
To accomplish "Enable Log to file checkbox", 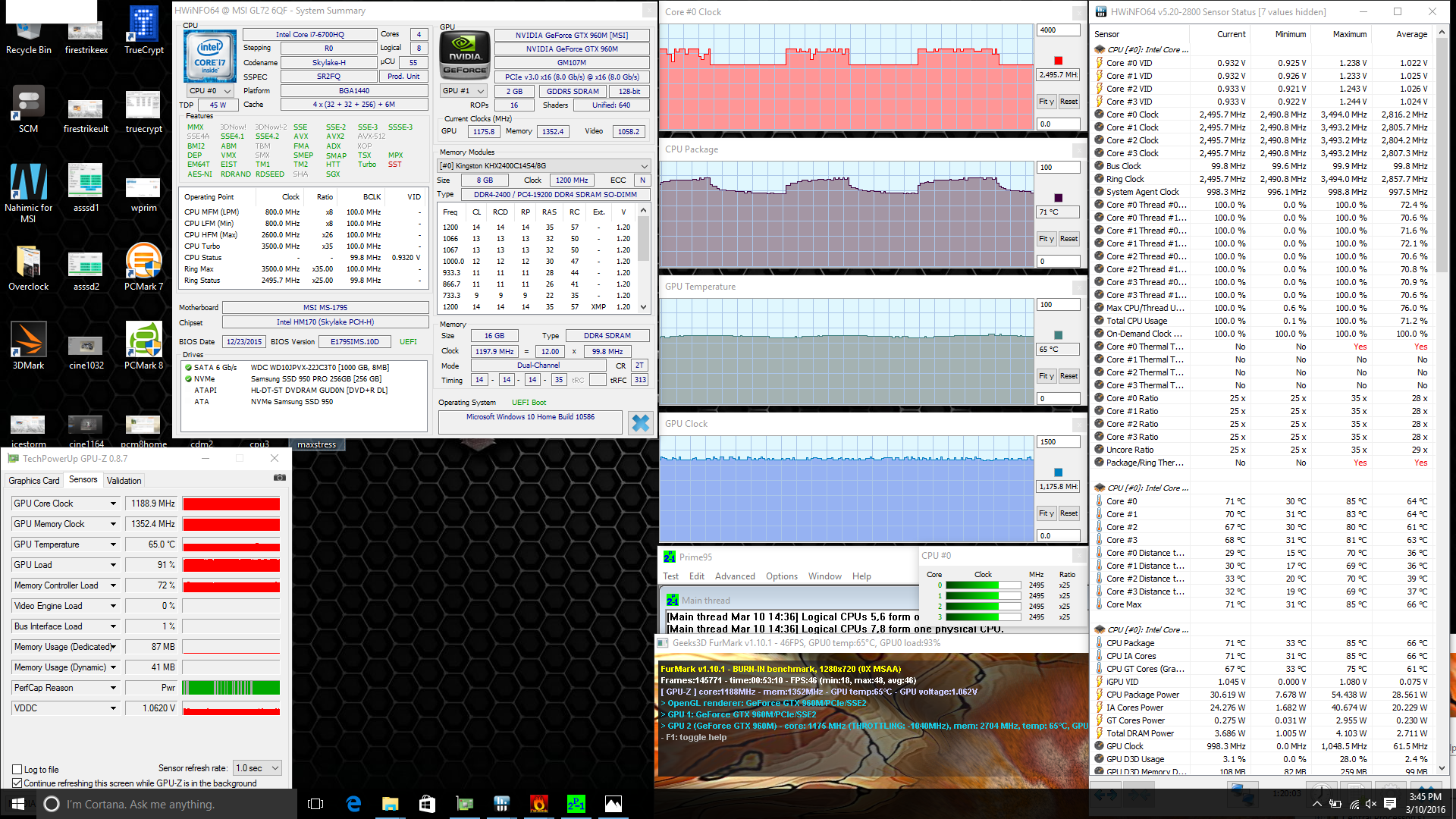I will pos(17,769).
